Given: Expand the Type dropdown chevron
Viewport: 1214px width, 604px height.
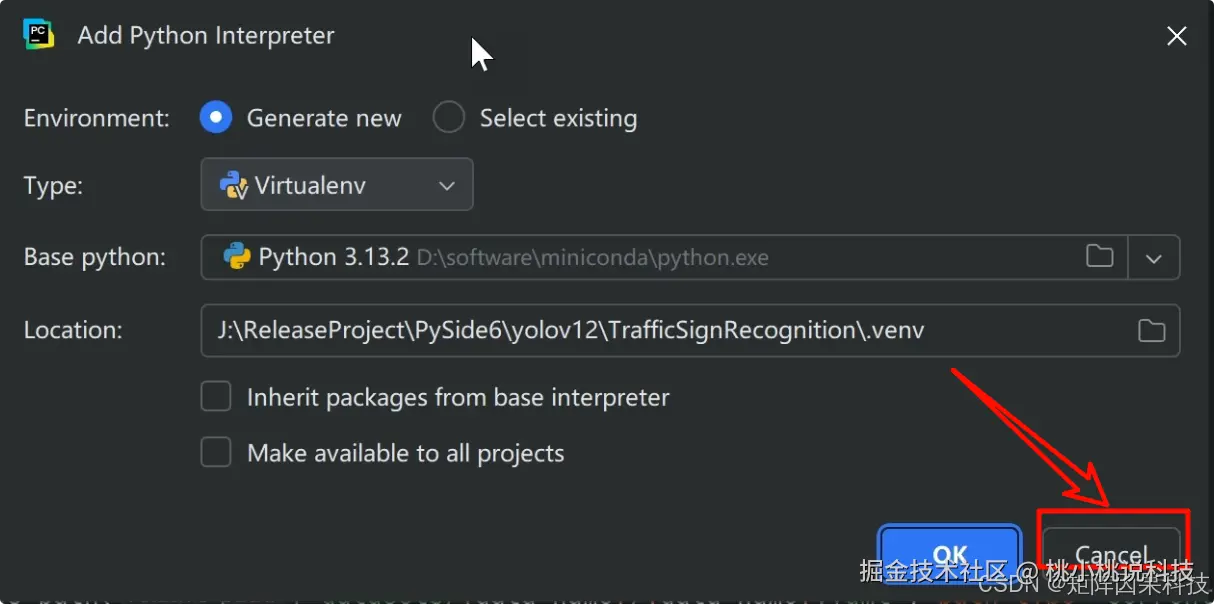Looking at the screenshot, I should point(447,186).
